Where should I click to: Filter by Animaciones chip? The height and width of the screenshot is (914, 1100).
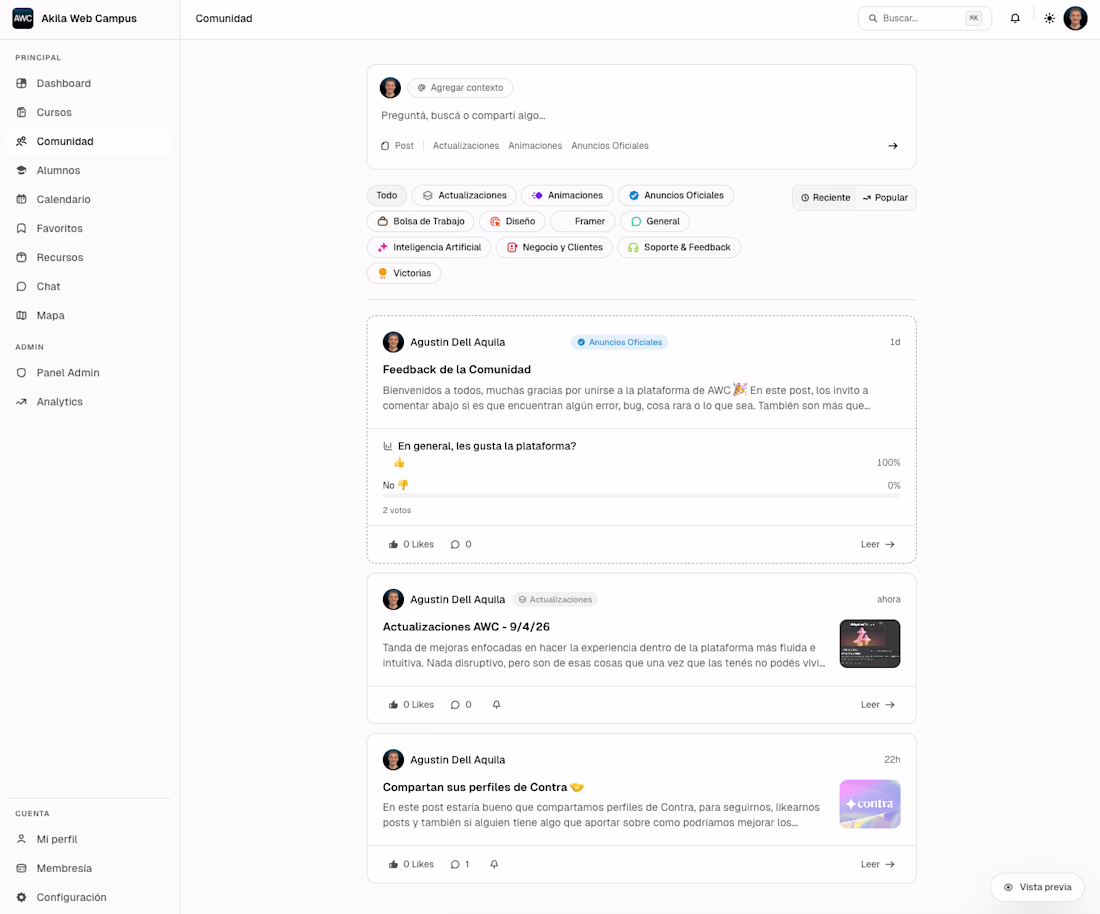[567, 195]
